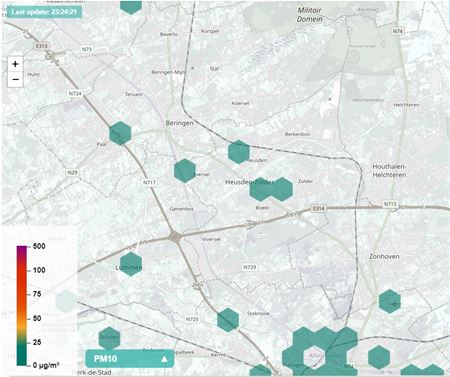Image resolution: width=450 pixels, height=377 pixels.
Task: Click the Korspel village label
Action: pos(210,31)
